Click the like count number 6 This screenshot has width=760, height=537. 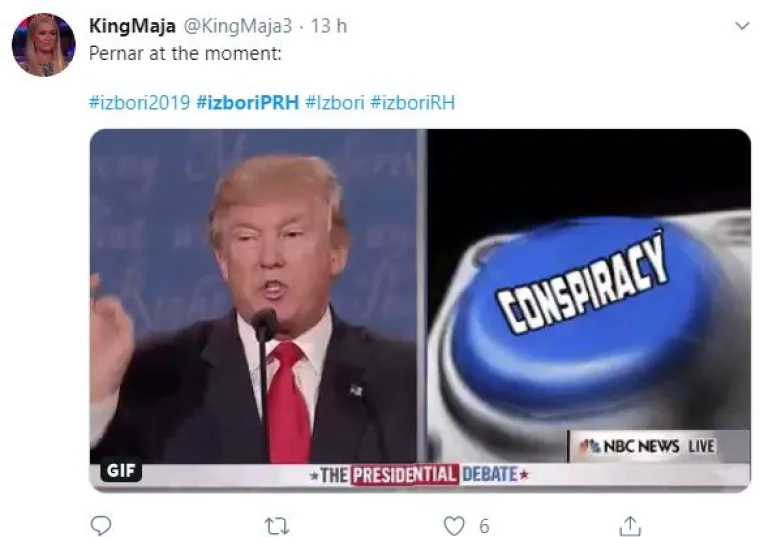(x=484, y=526)
